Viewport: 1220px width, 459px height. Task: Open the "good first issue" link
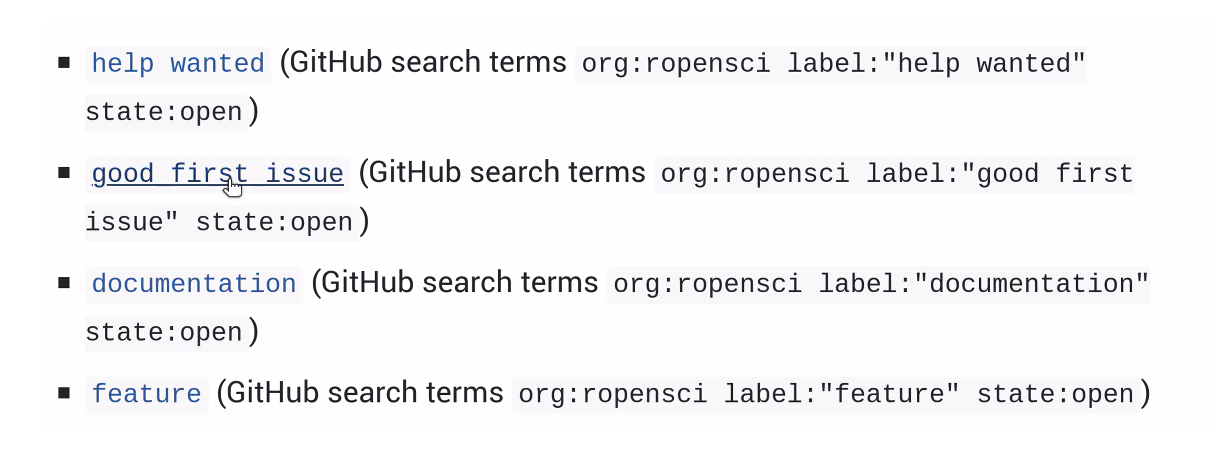tap(217, 174)
